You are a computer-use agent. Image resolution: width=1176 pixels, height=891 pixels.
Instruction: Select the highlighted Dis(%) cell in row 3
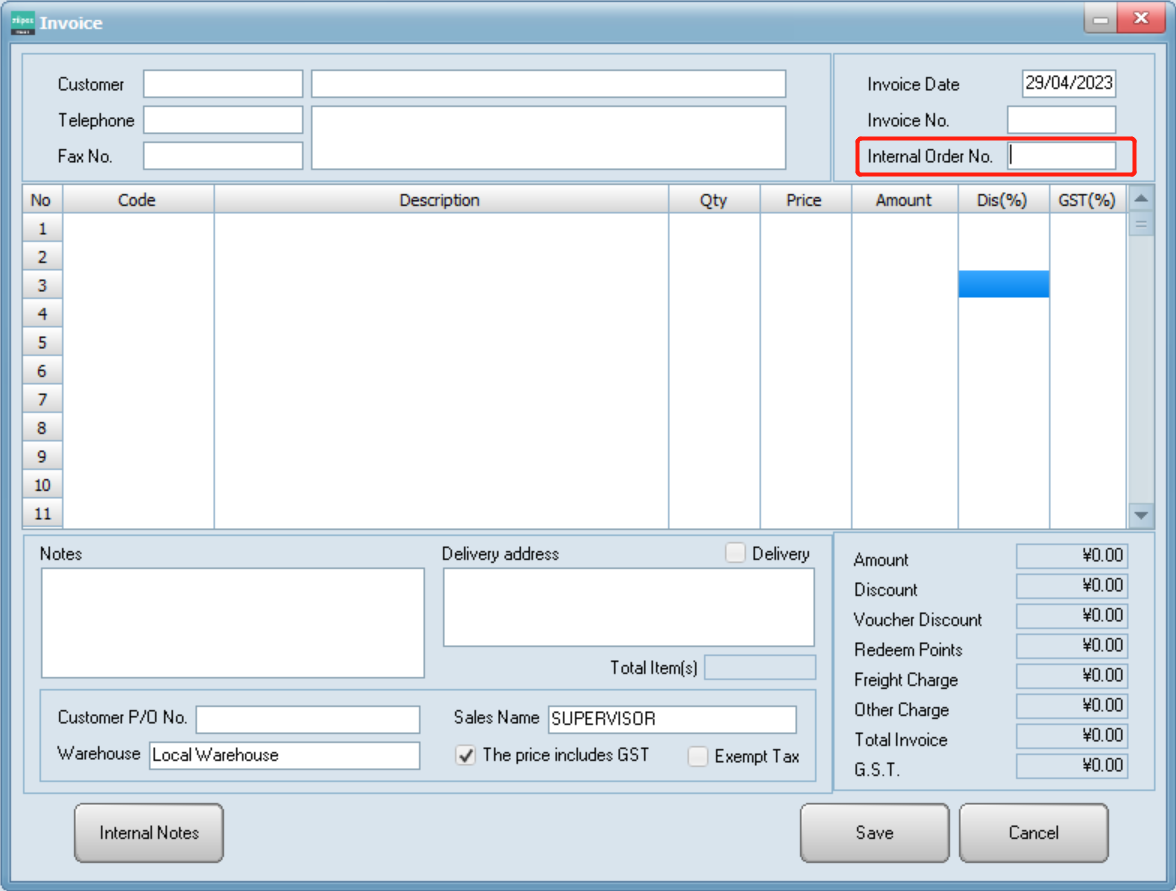pyautogui.click(x=1004, y=285)
